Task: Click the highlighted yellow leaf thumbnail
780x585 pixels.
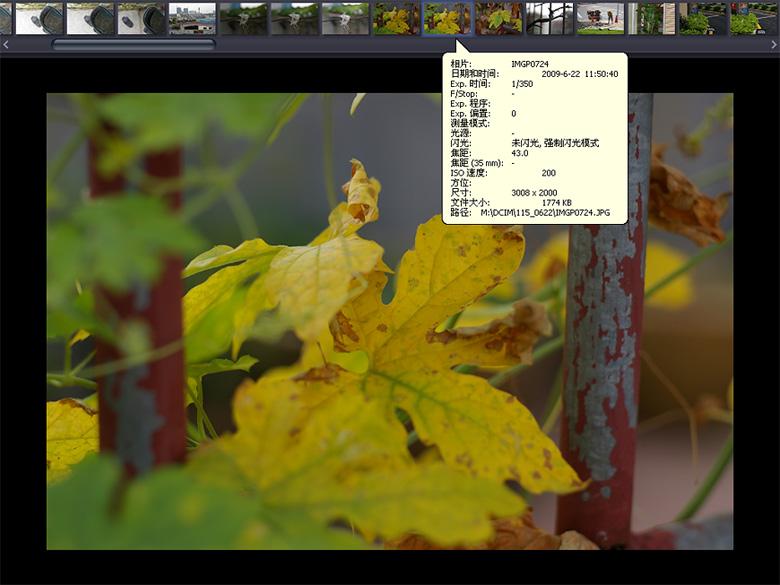Action: pos(447,18)
